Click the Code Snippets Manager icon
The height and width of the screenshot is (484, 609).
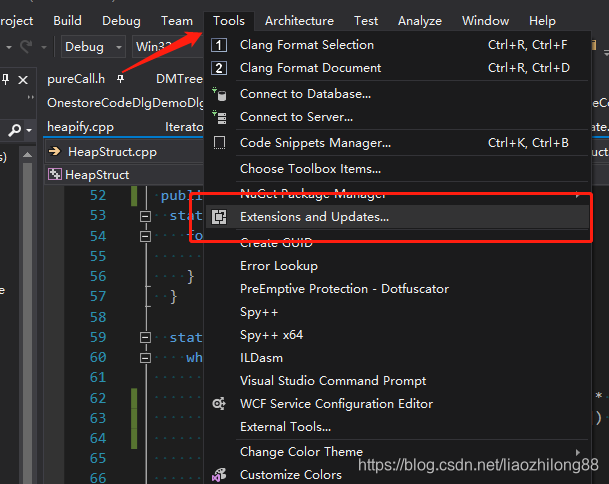click(219, 143)
